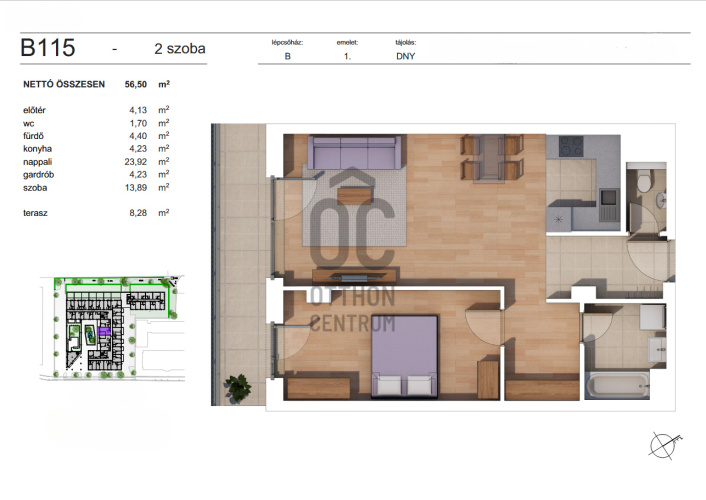
Task: Click the purple sofa in the living room
Action: 355,153
